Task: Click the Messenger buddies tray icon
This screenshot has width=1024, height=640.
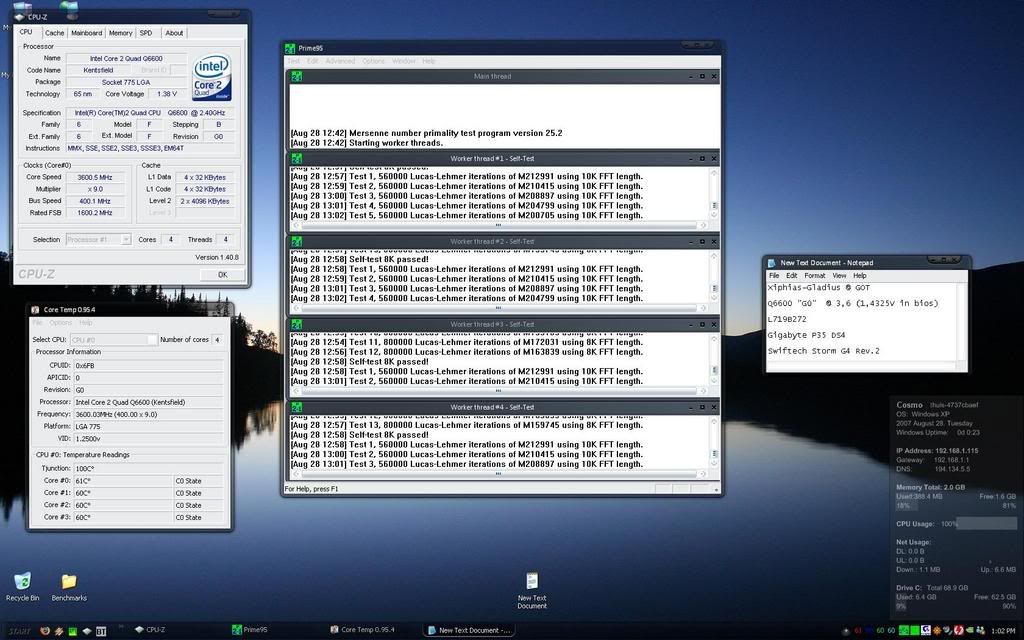Action: [980, 630]
